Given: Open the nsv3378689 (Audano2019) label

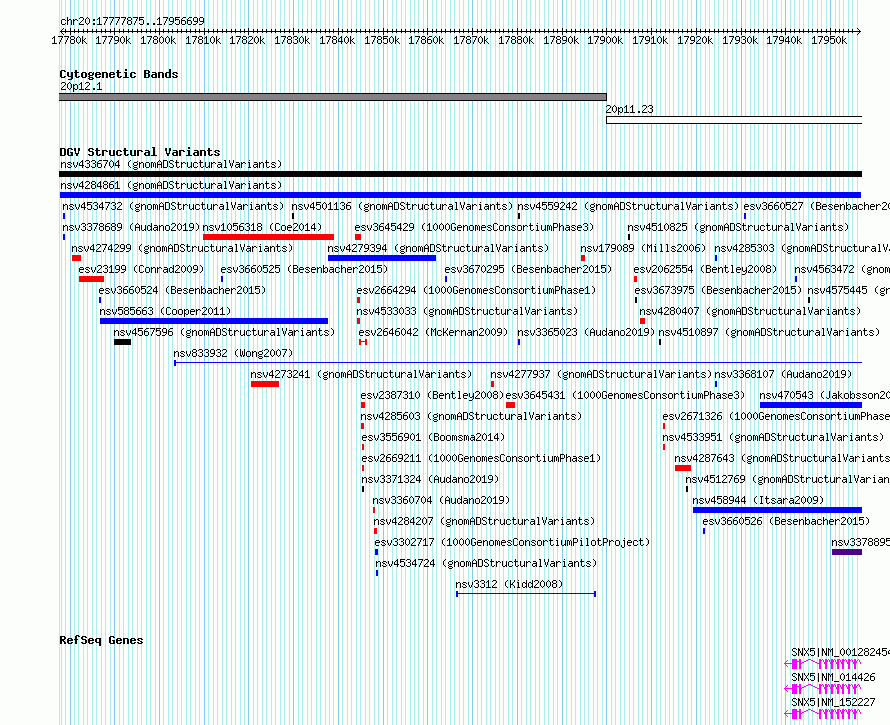Looking at the screenshot, I should coord(131,227).
